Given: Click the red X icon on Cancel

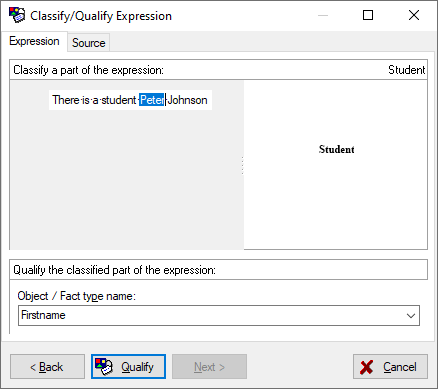Looking at the screenshot, I should 367,367.
